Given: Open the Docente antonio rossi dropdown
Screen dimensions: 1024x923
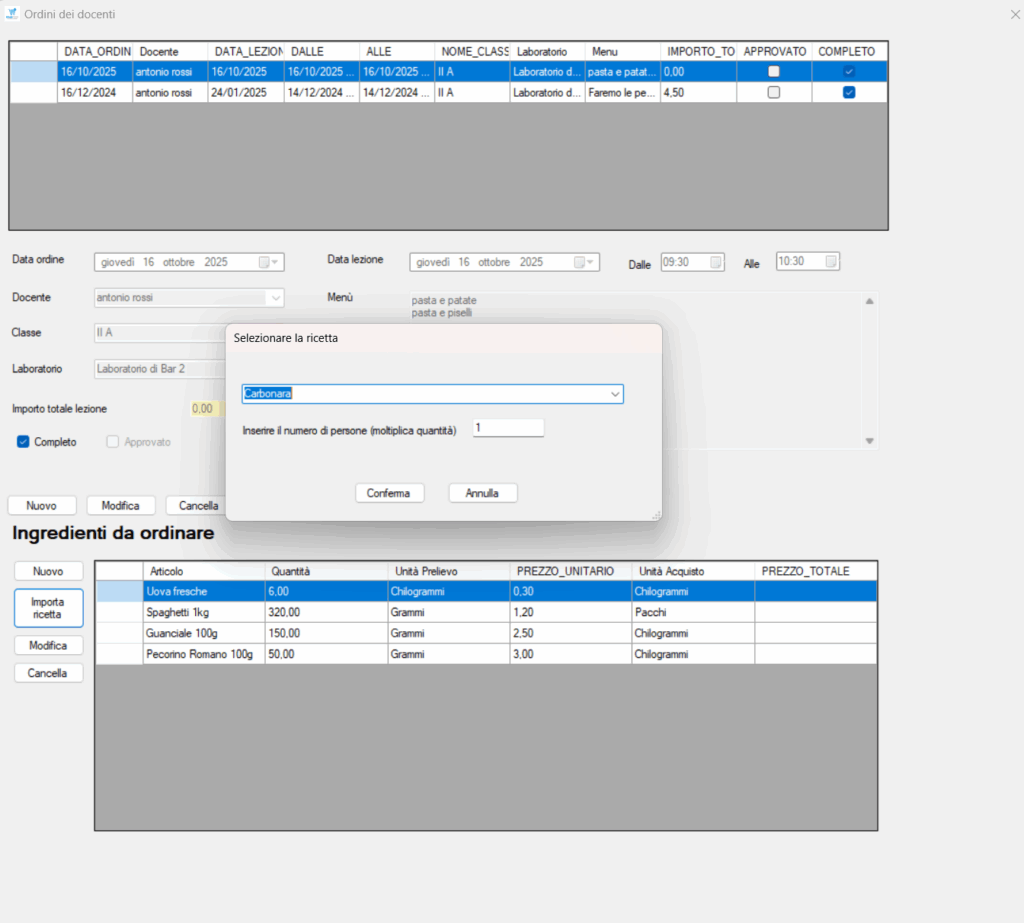Looking at the screenshot, I should click(274, 298).
